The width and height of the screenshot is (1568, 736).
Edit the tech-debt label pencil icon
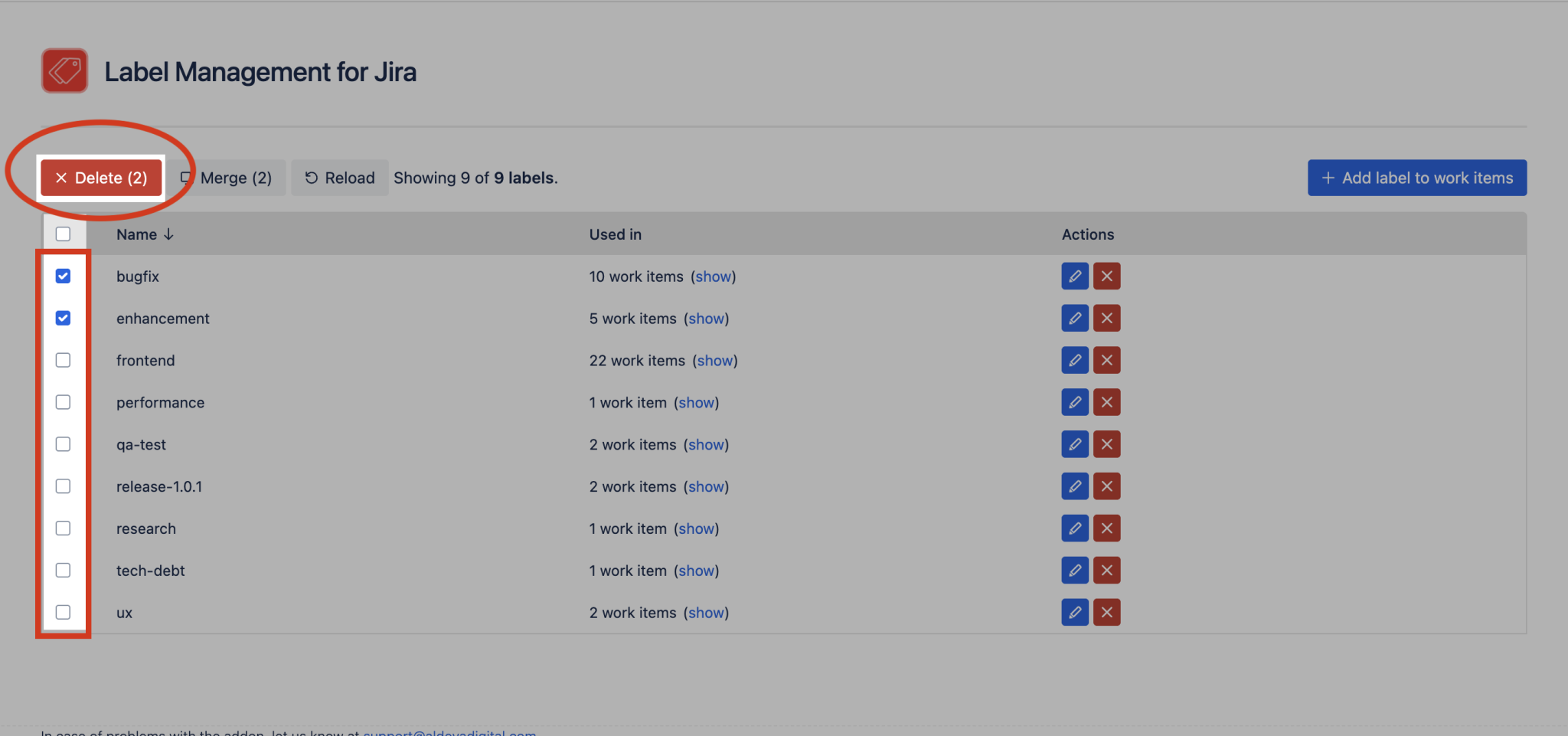tap(1075, 570)
